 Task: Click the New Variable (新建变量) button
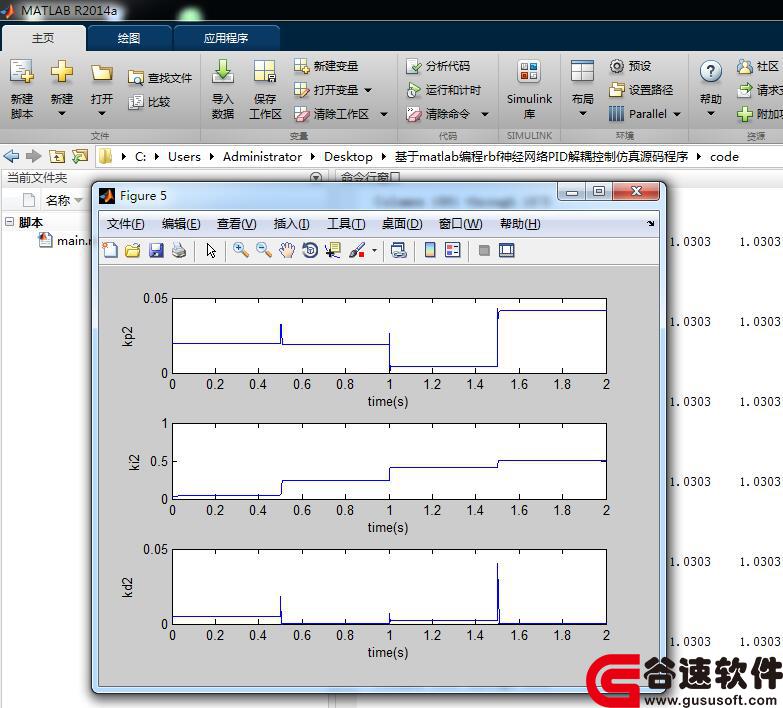326,66
